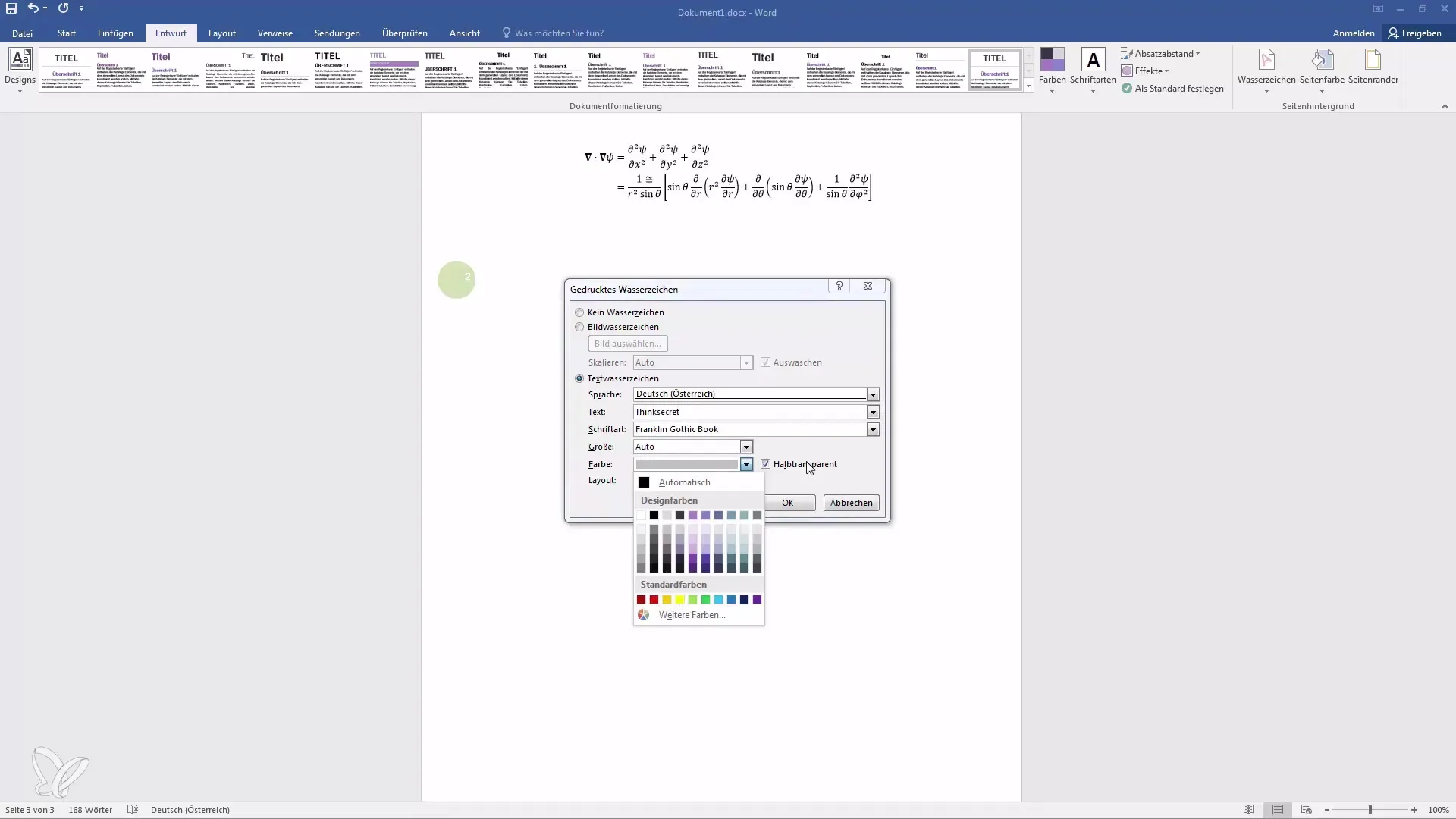Select the Kein Wasserzeichen radio option
Viewport: 1456px width, 819px height.
pos(579,312)
